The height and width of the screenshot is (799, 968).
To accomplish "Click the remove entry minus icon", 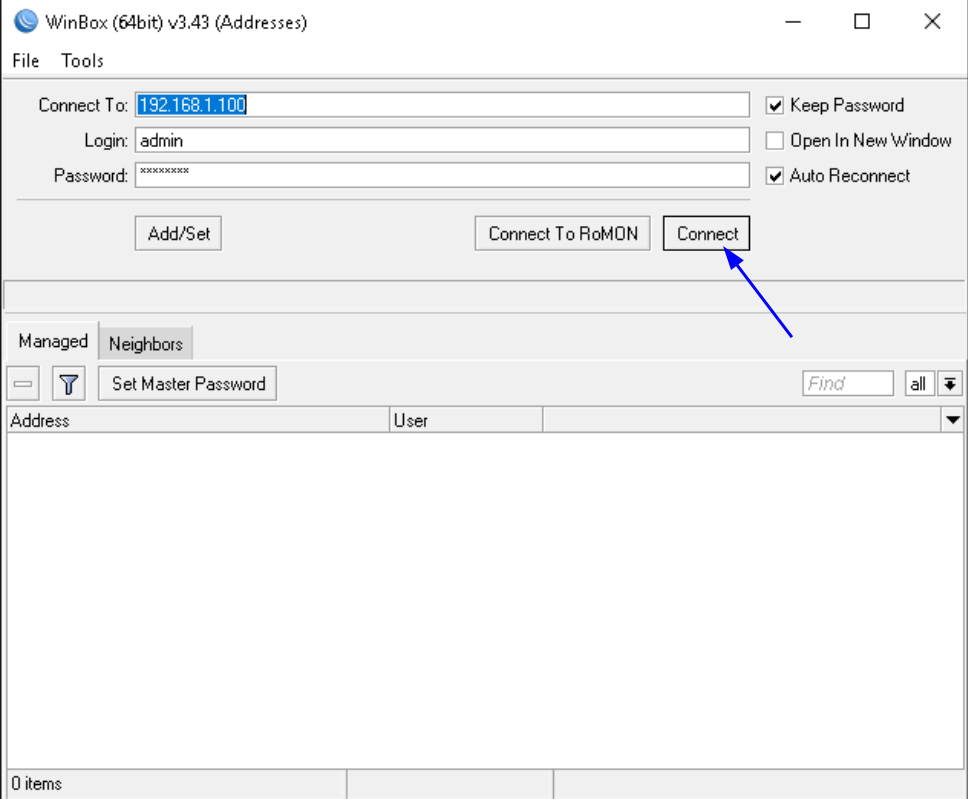I will (x=22, y=383).
